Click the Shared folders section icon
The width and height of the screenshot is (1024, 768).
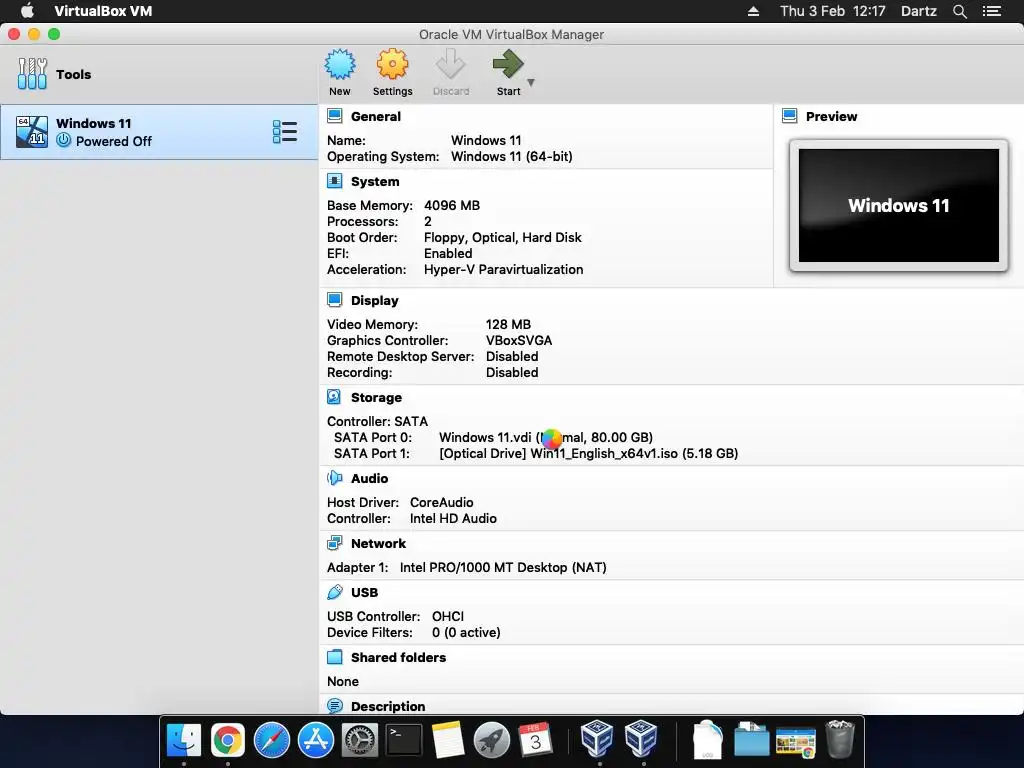334,657
